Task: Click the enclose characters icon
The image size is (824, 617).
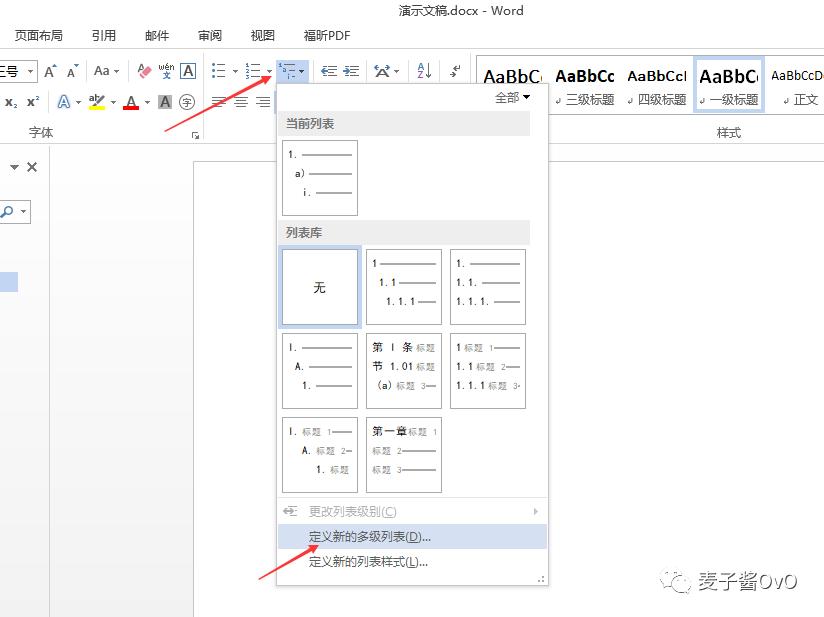Action: click(187, 103)
